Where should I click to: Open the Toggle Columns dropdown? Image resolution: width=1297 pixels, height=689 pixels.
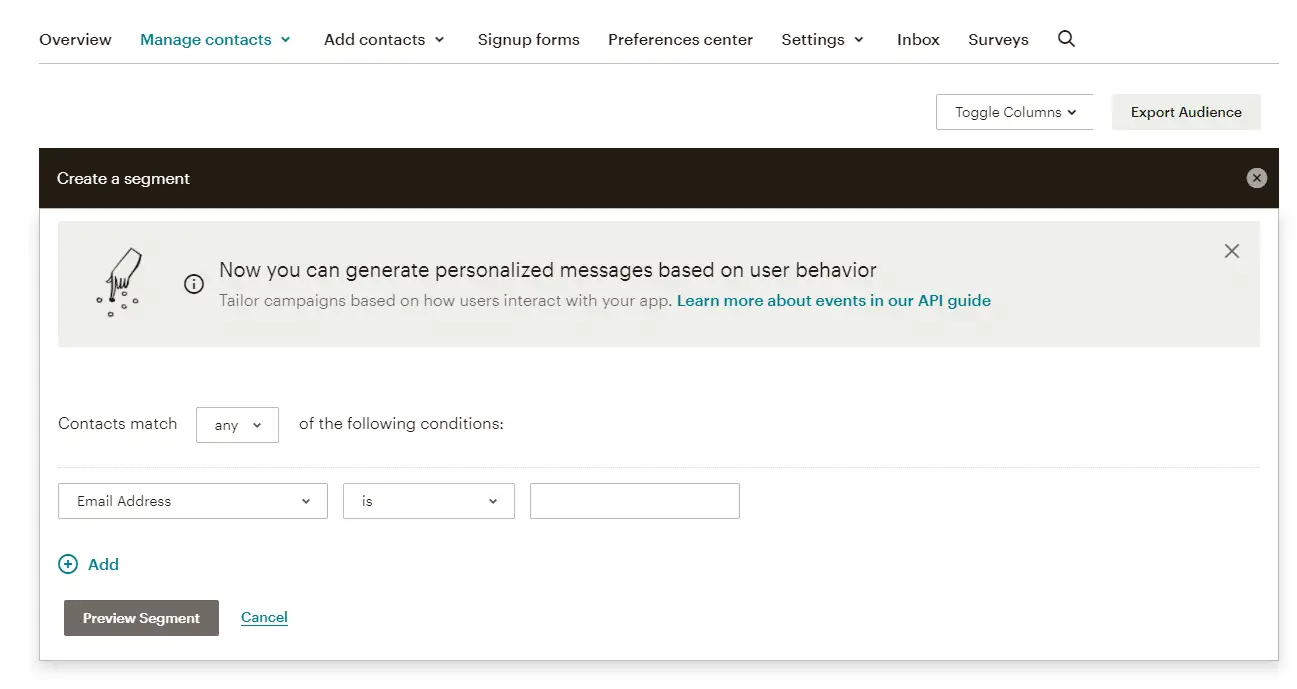pos(1015,112)
